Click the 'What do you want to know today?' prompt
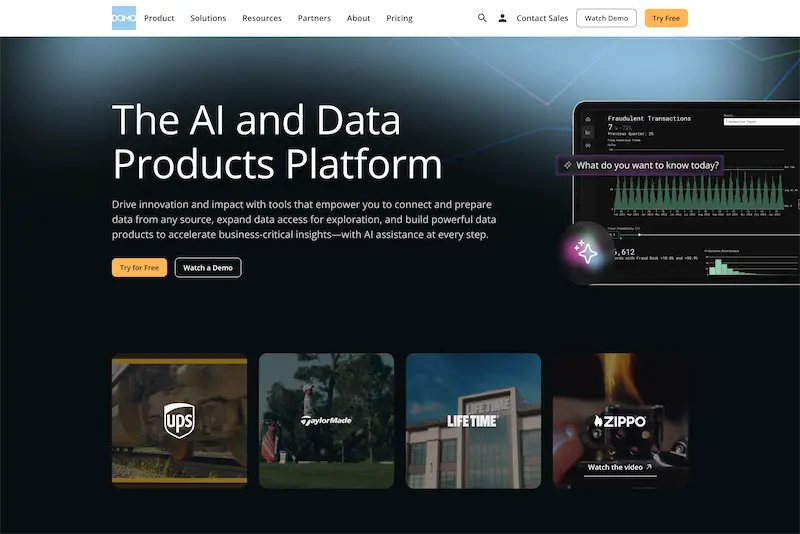Screen dimensions: 800x534 (x=639, y=165)
